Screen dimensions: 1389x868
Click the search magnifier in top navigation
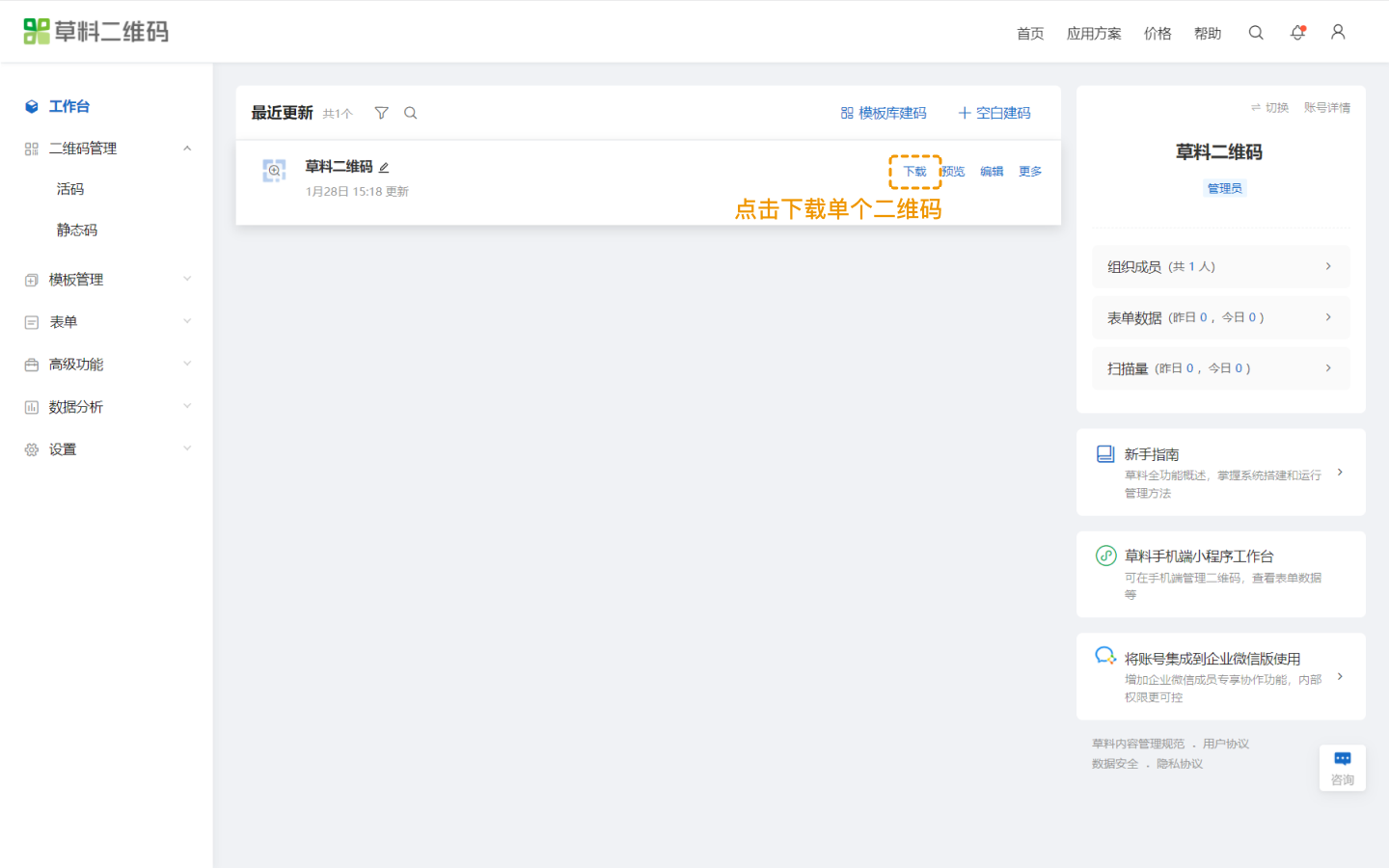tap(1256, 33)
